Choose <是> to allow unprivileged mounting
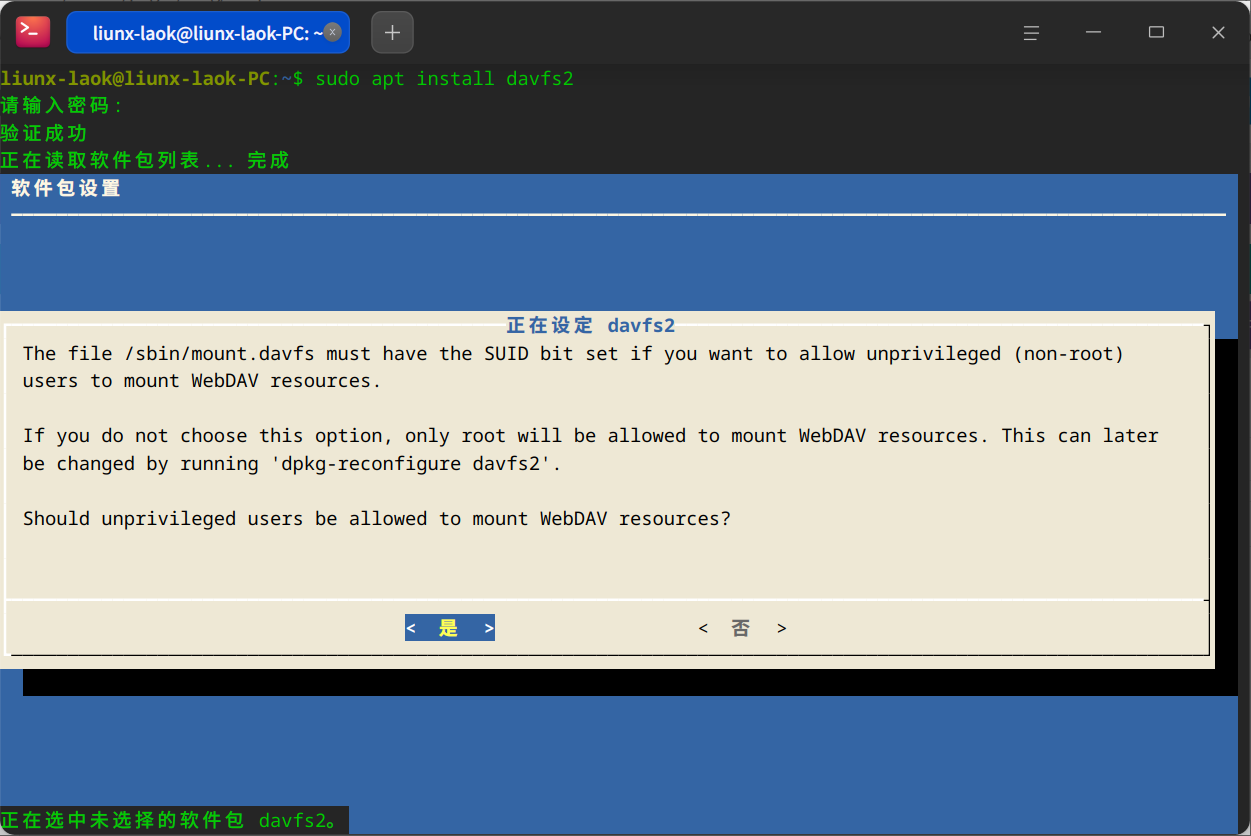The width and height of the screenshot is (1251, 836). click(449, 628)
